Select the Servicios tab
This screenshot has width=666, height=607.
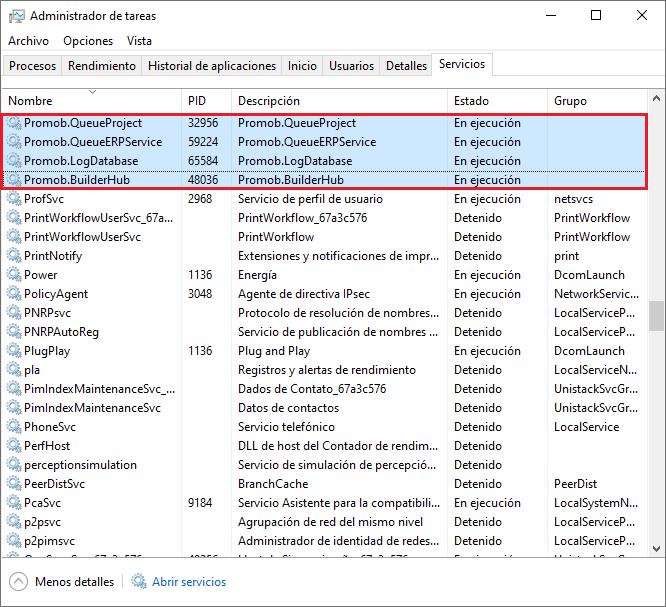pyautogui.click(x=462, y=64)
